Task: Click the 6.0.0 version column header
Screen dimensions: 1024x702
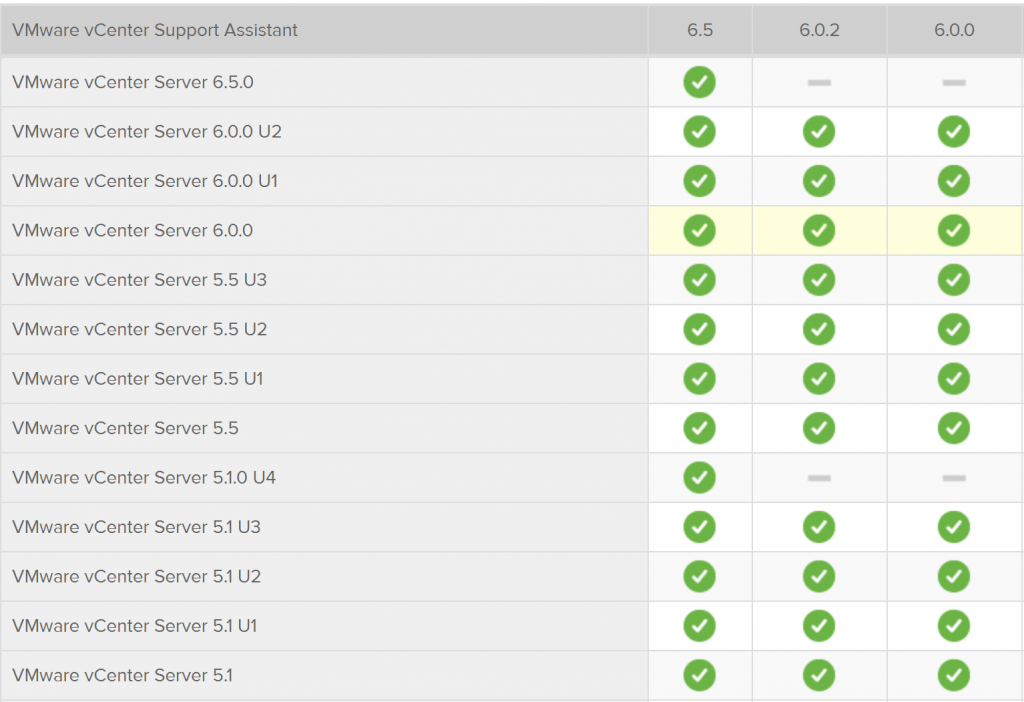Action: (954, 30)
